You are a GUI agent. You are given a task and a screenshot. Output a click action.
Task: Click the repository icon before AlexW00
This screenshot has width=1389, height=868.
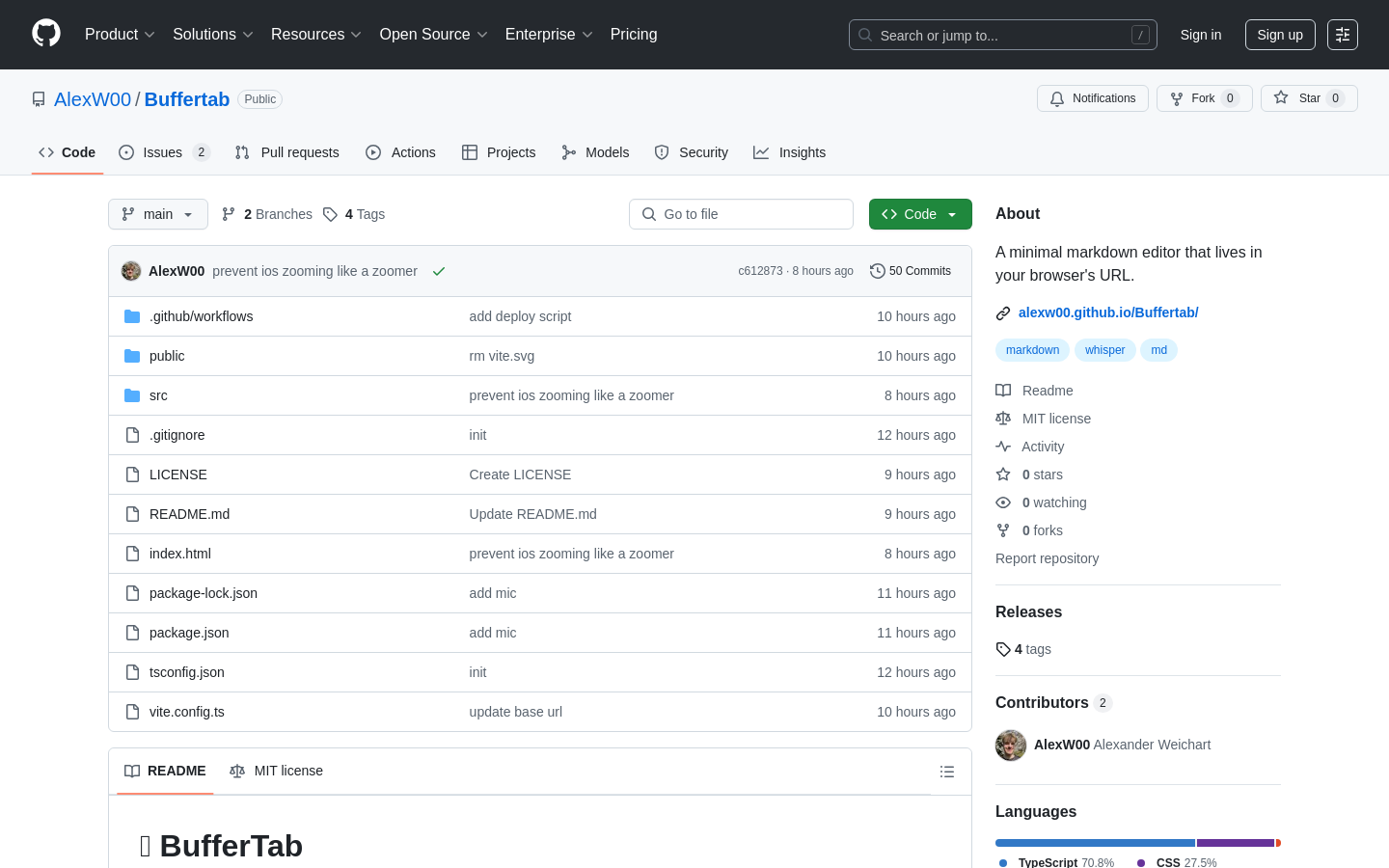[x=39, y=99]
